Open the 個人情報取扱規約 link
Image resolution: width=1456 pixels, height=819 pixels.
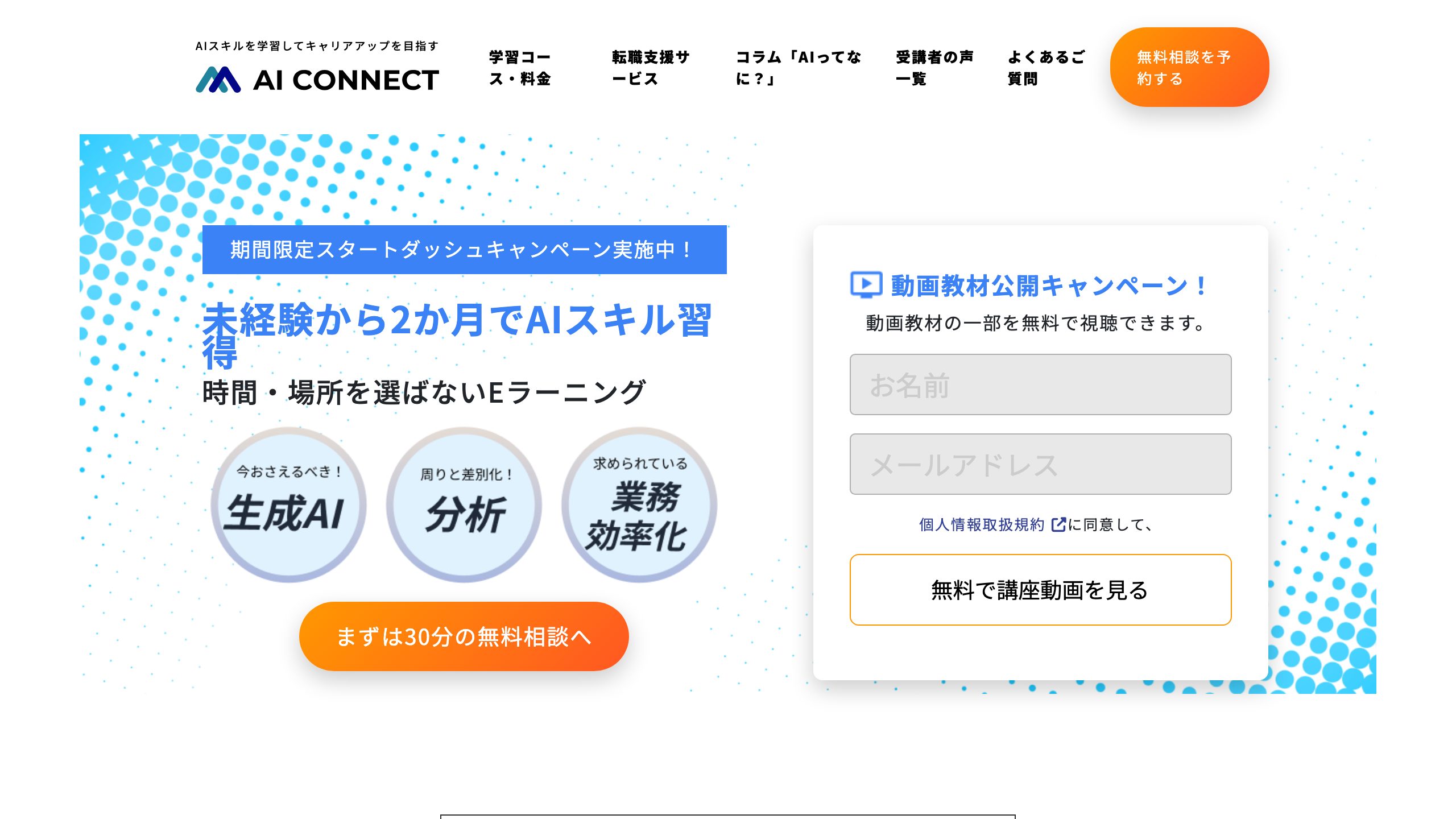click(982, 524)
